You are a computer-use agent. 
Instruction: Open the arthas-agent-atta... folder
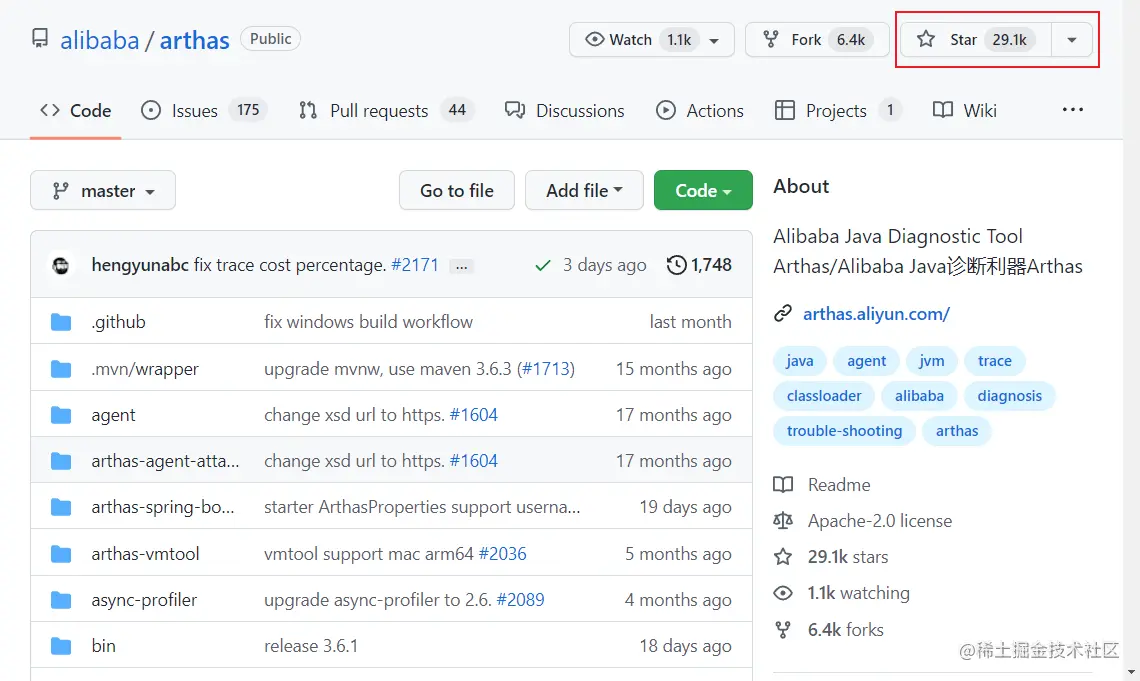(165, 461)
